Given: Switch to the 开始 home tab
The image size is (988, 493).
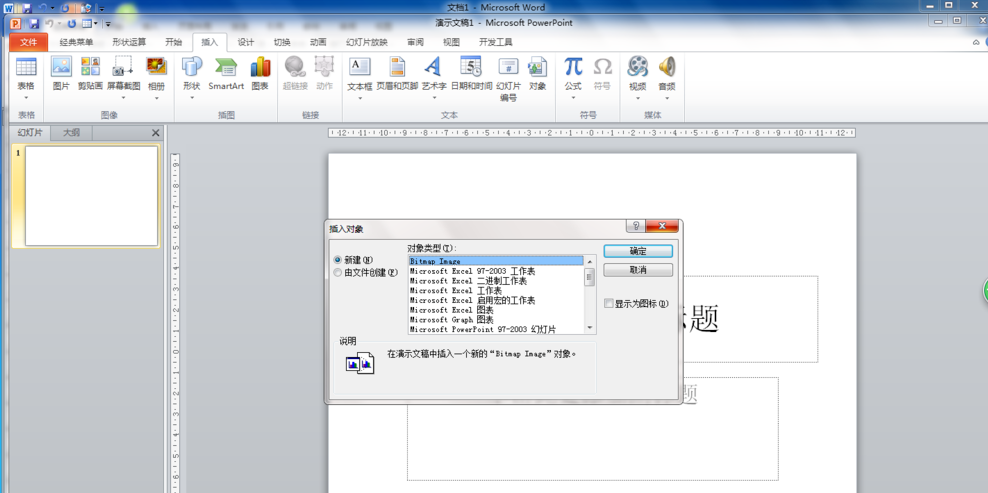Looking at the screenshot, I should (173, 42).
